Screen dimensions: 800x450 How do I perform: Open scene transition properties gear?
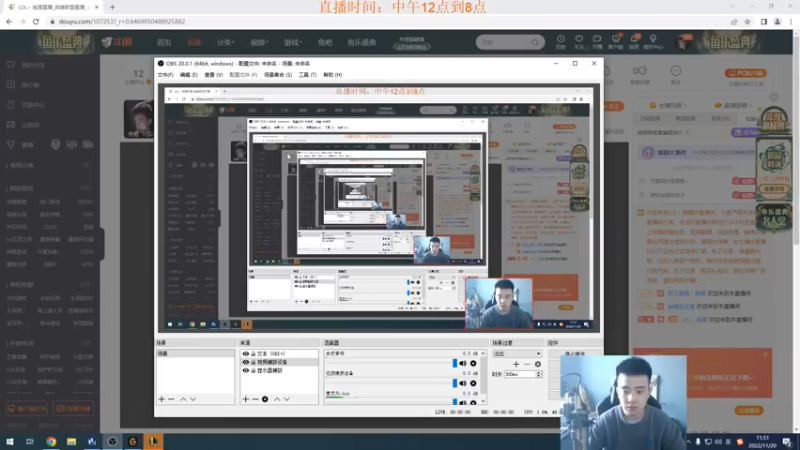[x=538, y=364]
